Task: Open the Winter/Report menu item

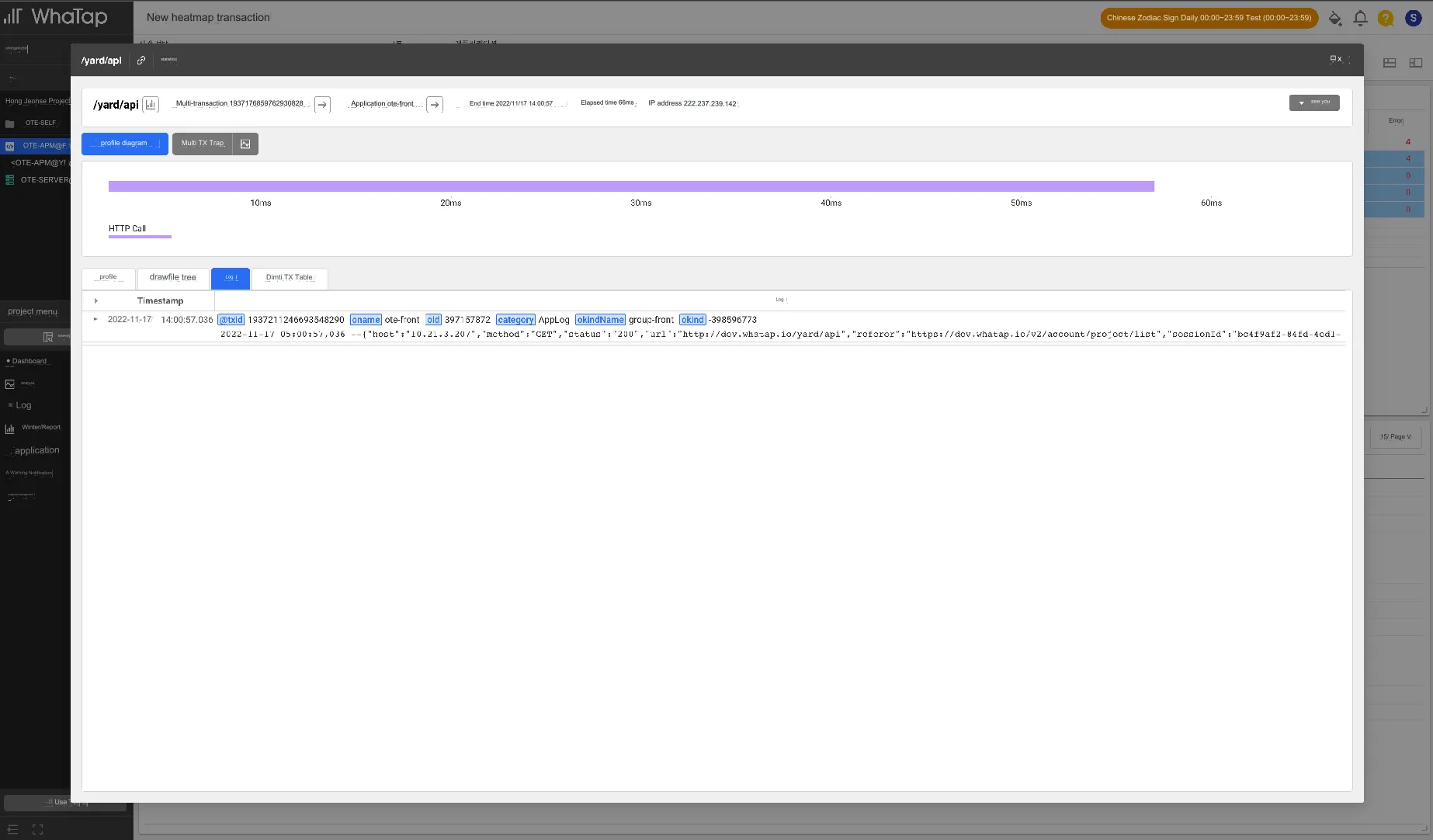Action: click(40, 429)
